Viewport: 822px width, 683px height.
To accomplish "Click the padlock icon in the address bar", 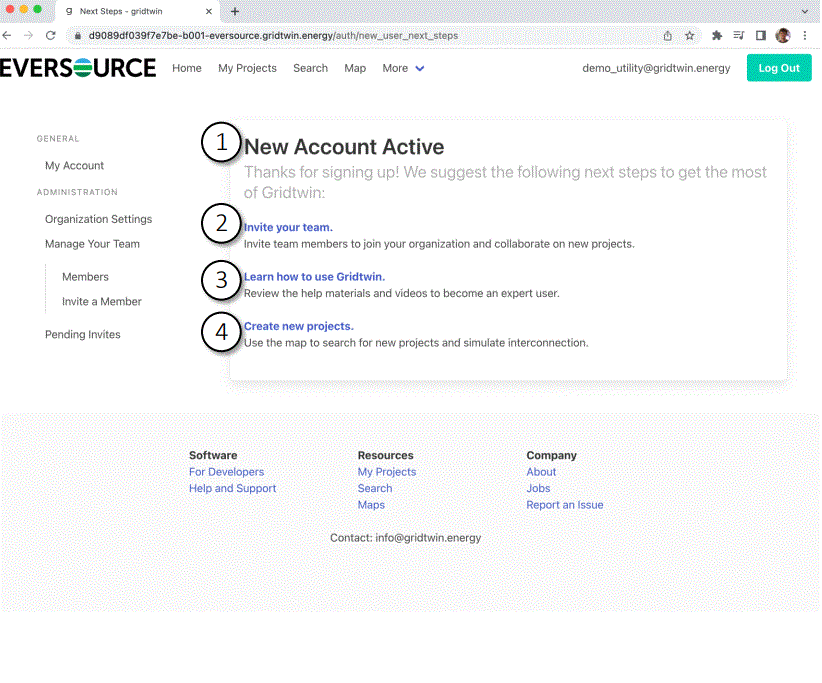I will pyautogui.click(x=77, y=33).
